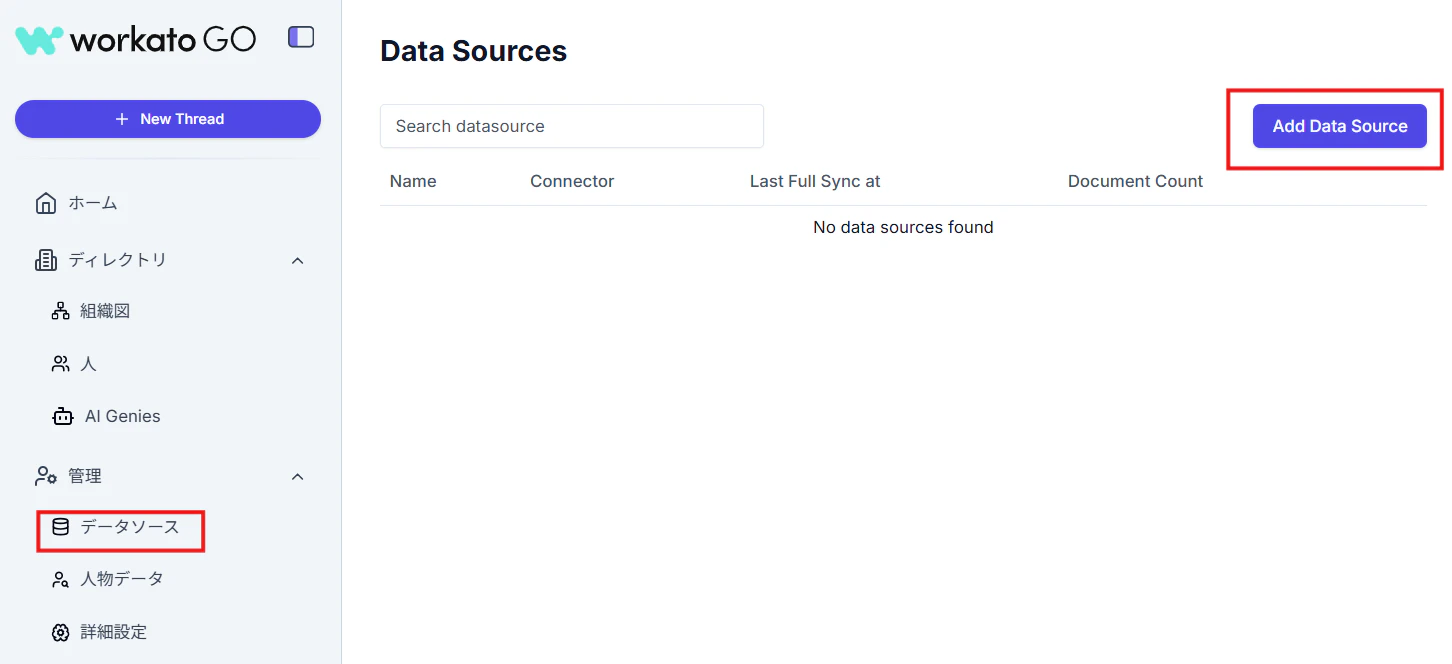The height and width of the screenshot is (664, 1452).
Task: Click the No data sources found message
Action: pyautogui.click(x=903, y=227)
